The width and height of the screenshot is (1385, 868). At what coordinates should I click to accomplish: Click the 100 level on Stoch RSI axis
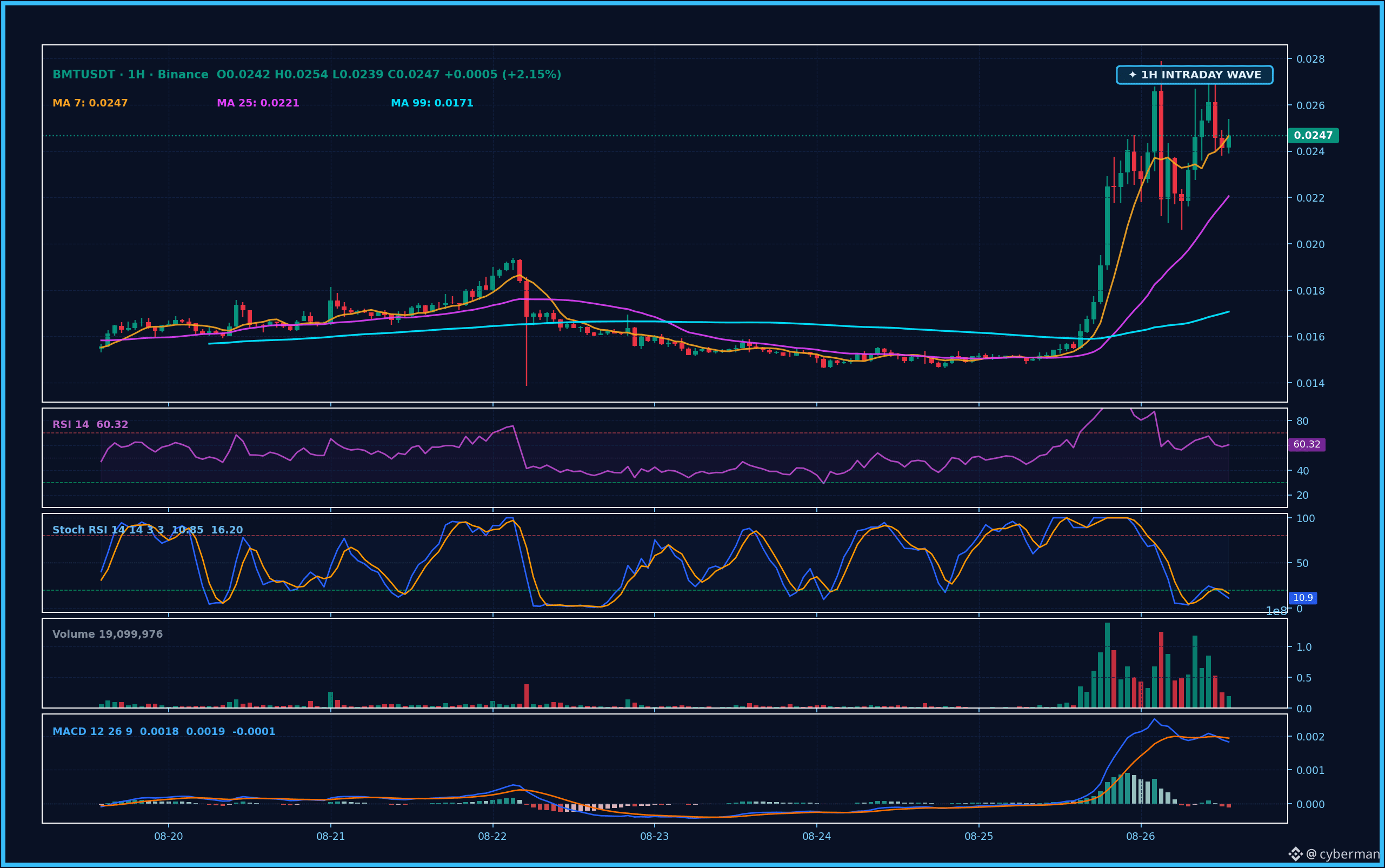(1306, 518)
